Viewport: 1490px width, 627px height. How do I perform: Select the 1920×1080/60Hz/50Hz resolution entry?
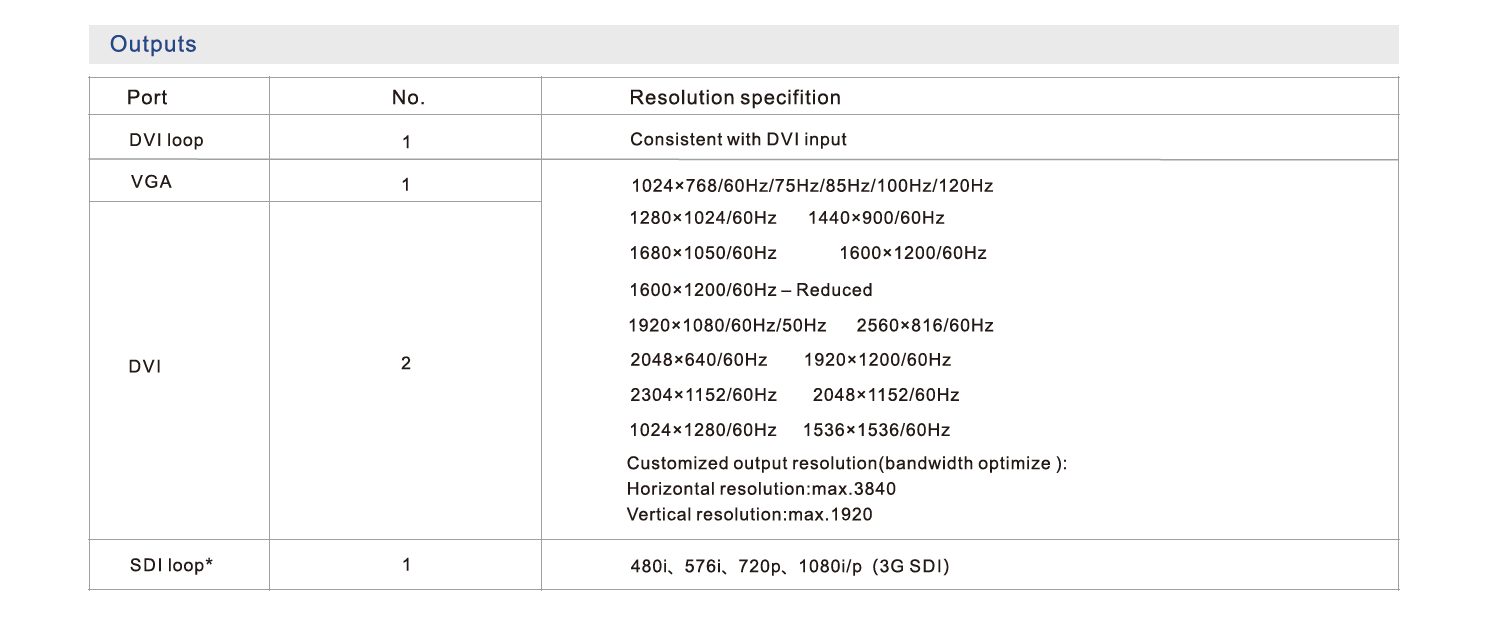coord(727,326)
